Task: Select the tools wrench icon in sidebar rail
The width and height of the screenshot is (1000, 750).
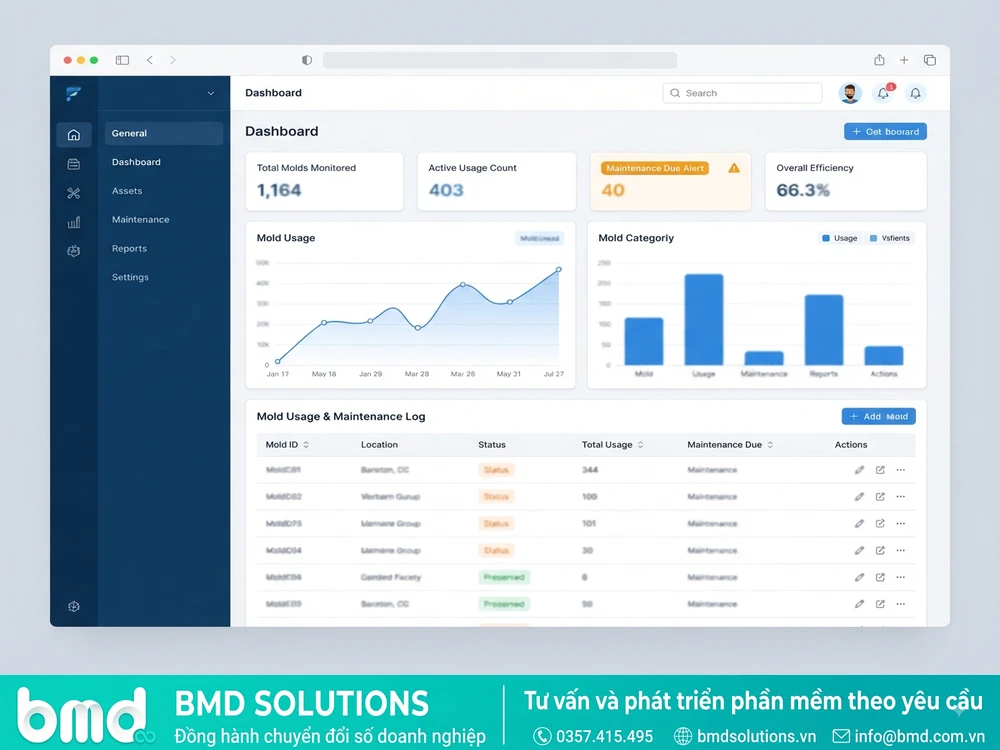Action: tap(73, 193)
